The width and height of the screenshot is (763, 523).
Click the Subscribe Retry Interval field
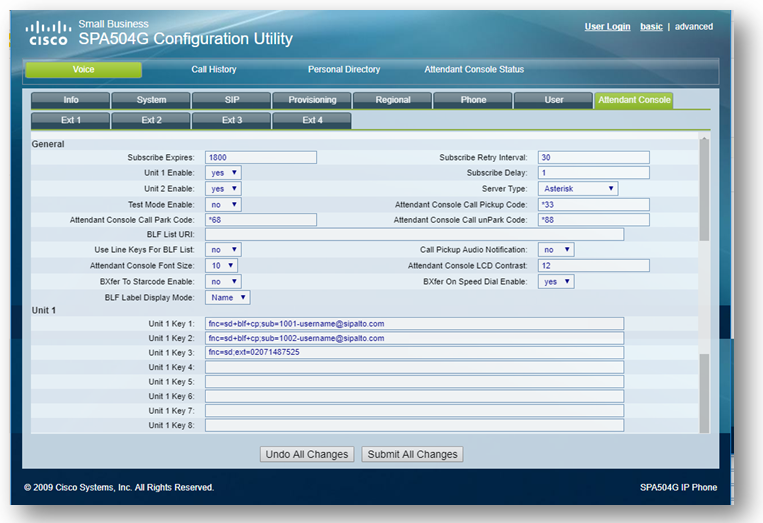point(594,157)
